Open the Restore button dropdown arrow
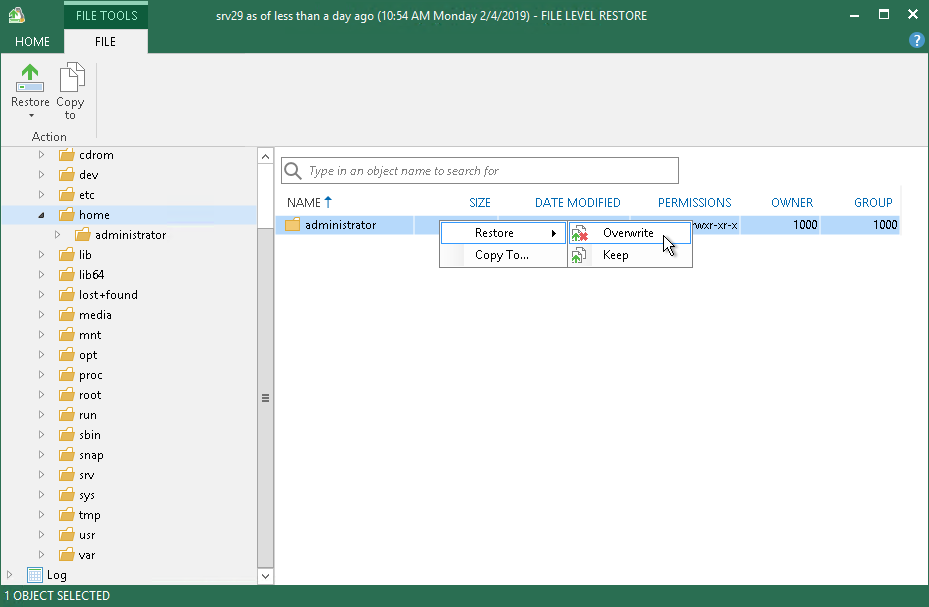Viewport: 929px width, 607px height. [x=31, y=116]
